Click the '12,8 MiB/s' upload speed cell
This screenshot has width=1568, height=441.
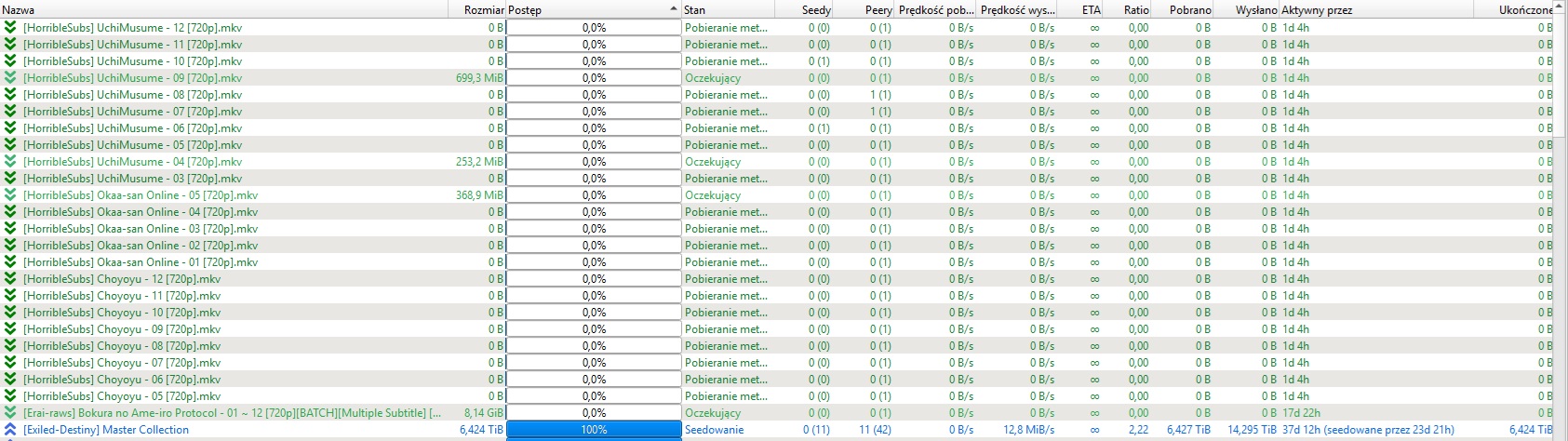[x=1029, y=430]
